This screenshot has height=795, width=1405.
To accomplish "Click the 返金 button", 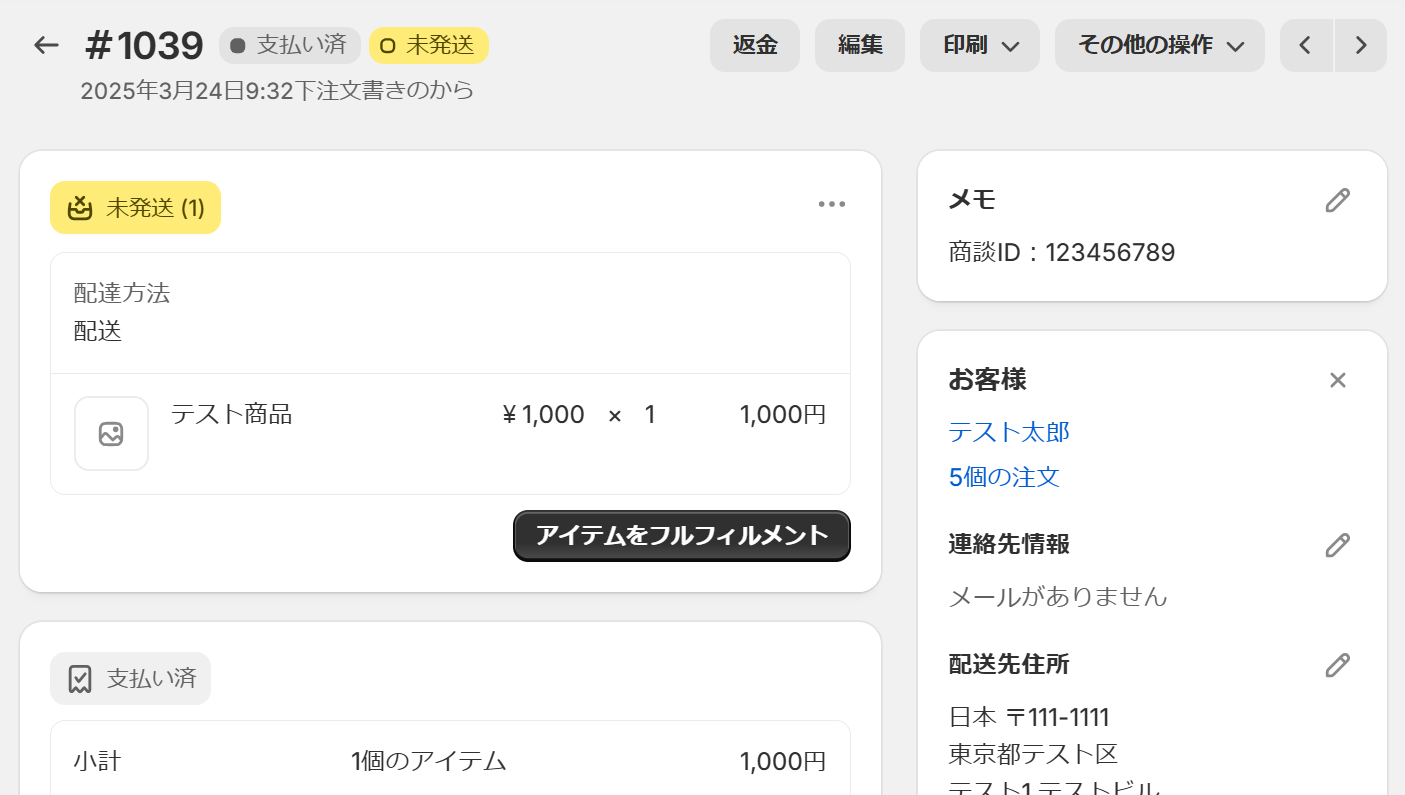I will (x=755, y=45).
